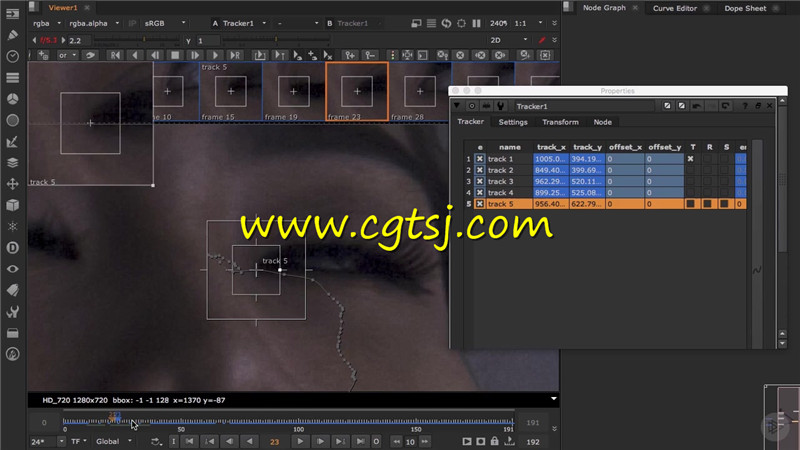
Task: Switch to the Node Graph tab
Action: [x=604, y=8]
